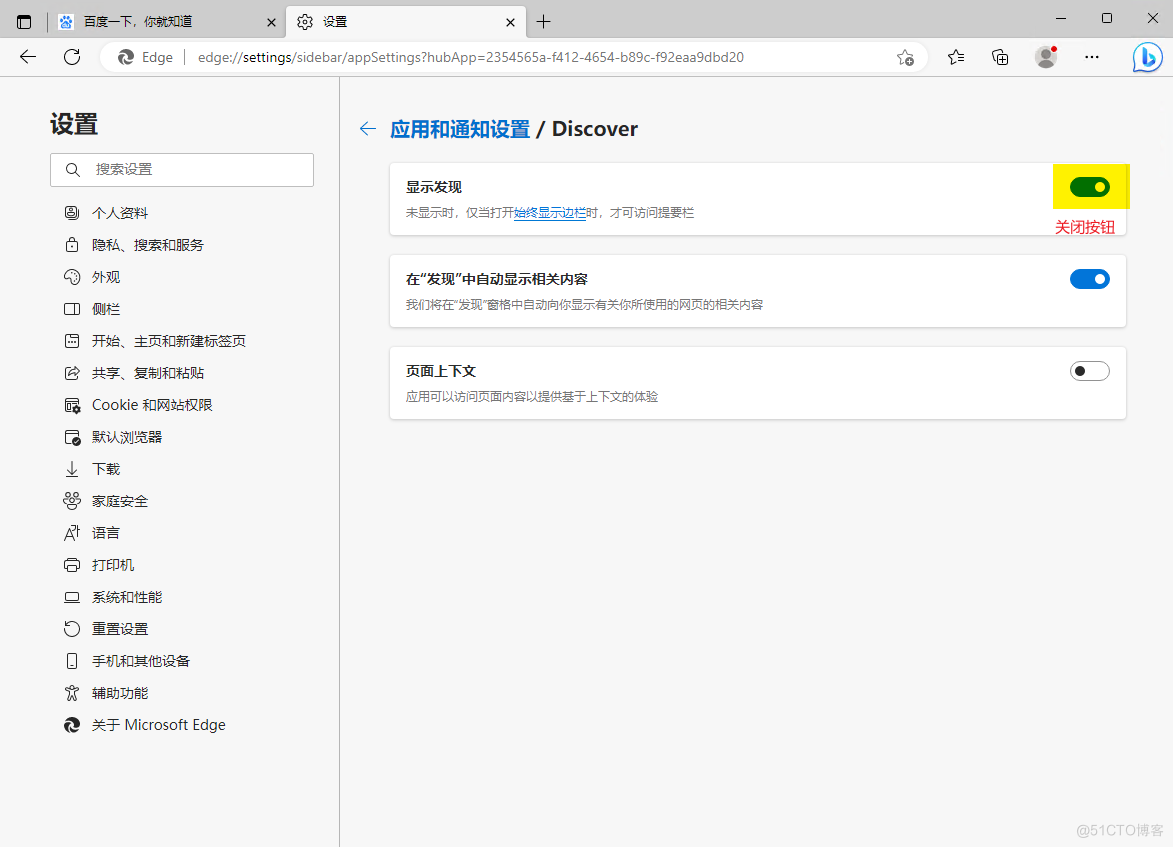Open the Collections icon in toolbar
The height and width of the screenshot is (847, 1173).
click(x=1000, y=58)
